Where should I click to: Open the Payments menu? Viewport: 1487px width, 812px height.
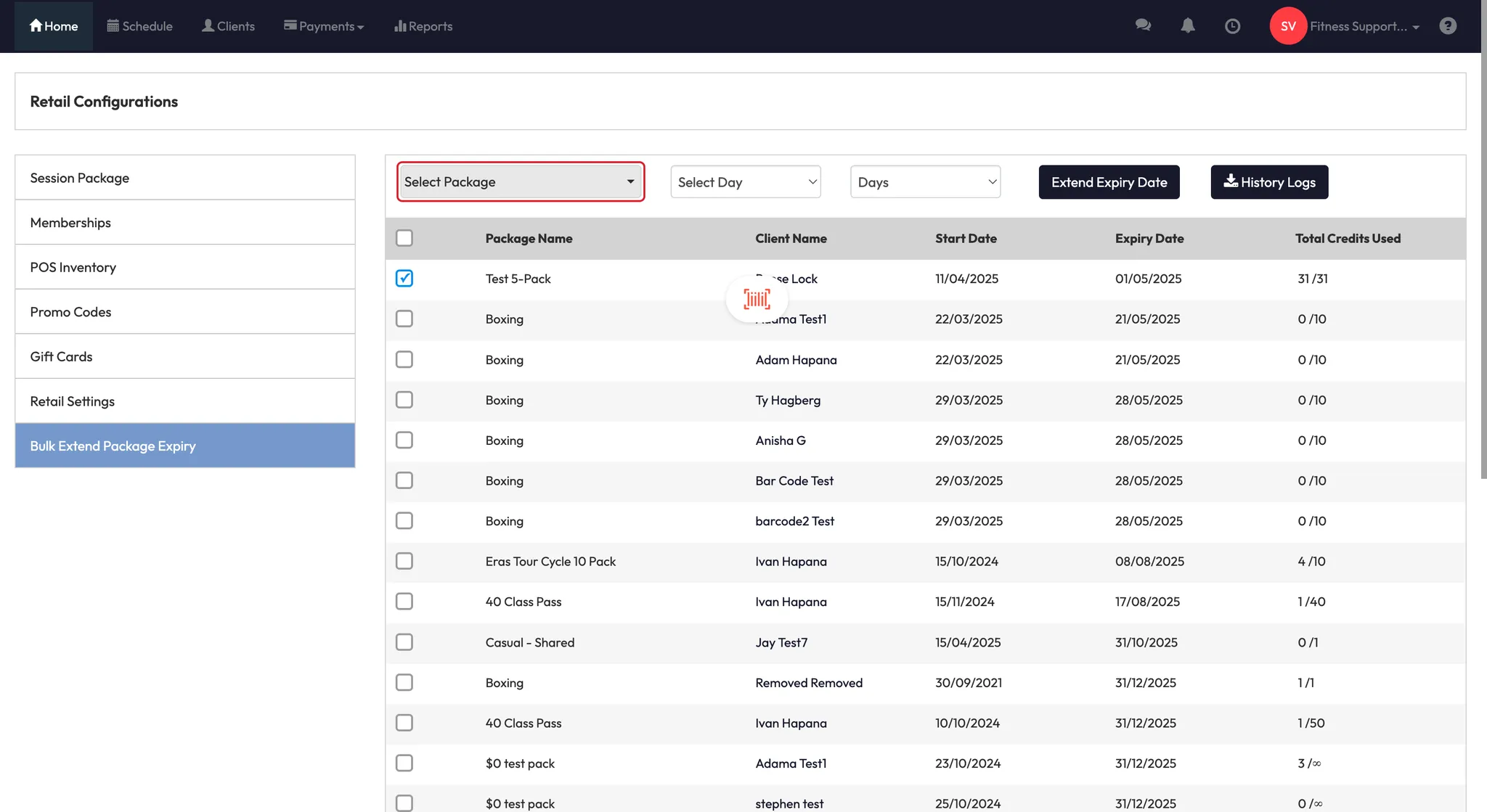tap(324, 26)
